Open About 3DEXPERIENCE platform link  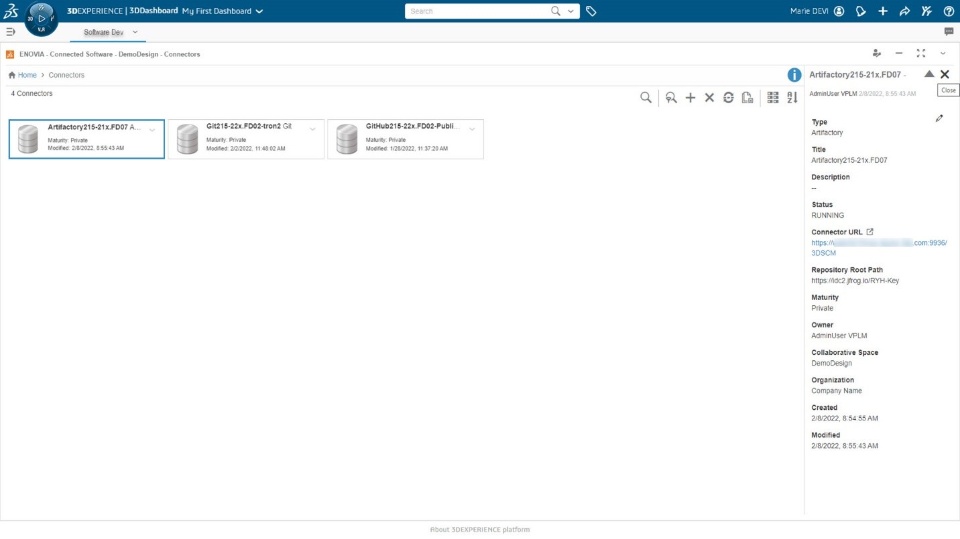tap(480, 529)
